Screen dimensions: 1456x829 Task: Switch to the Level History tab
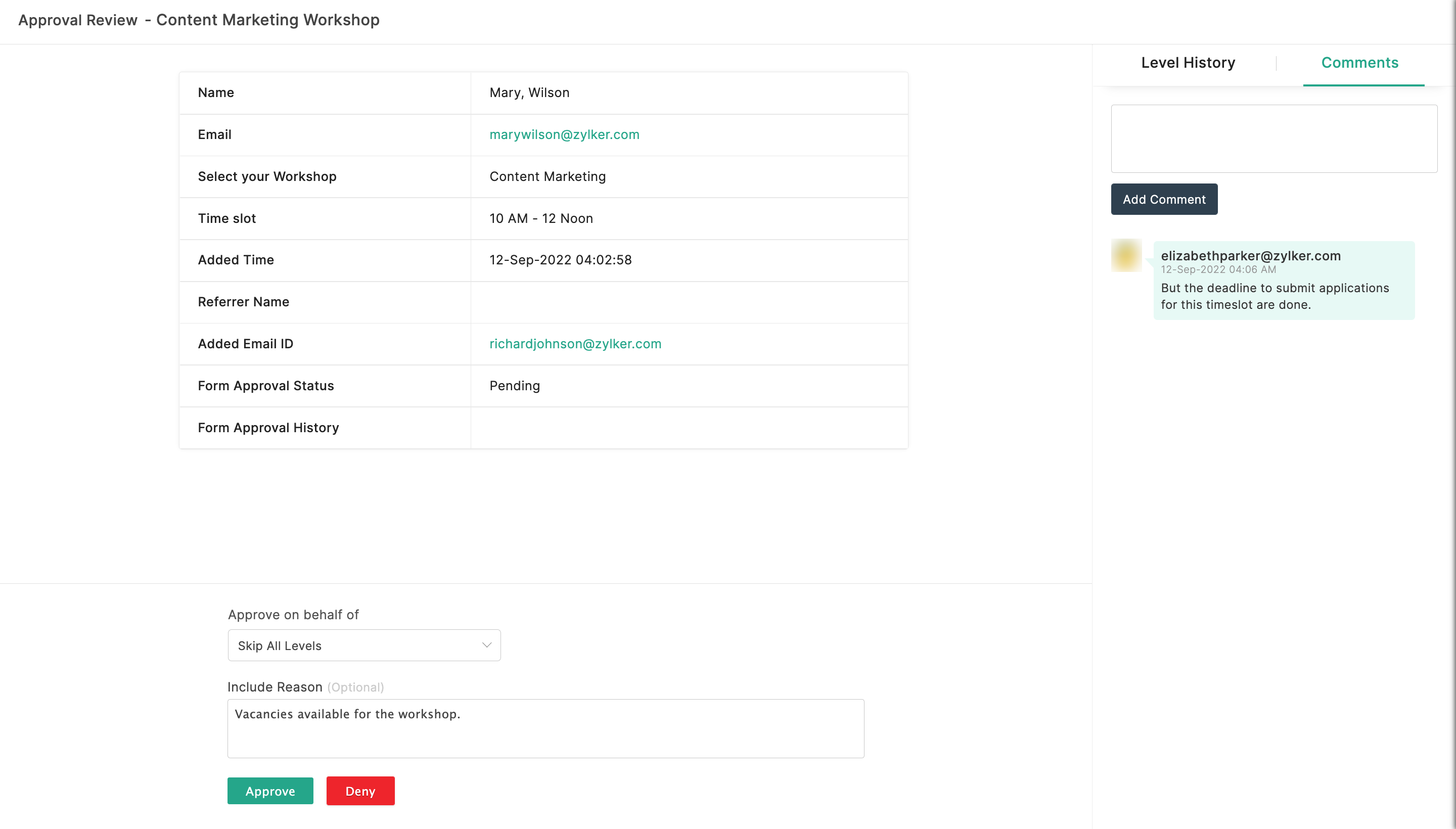[1188, 63]
